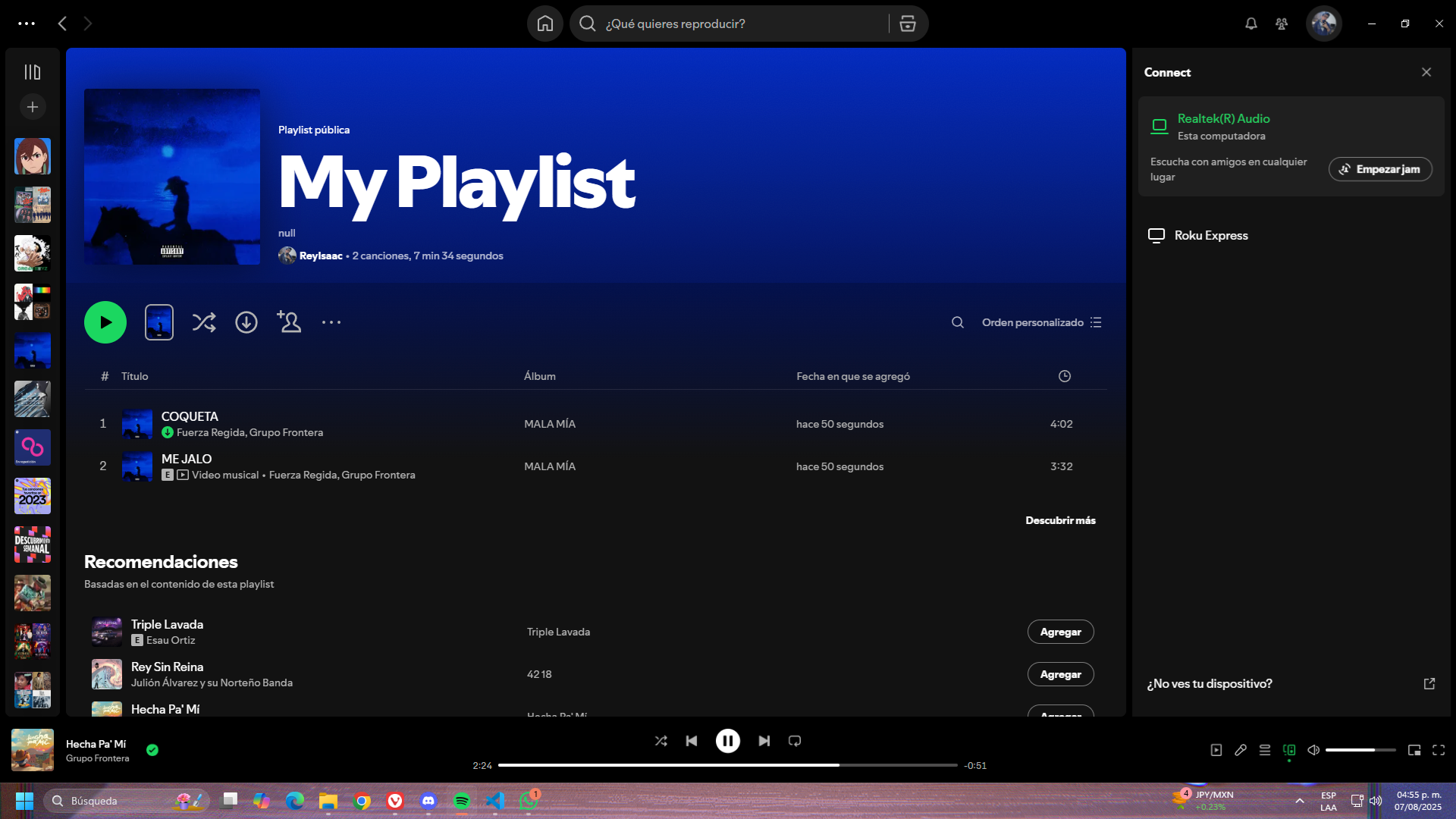Open the friends activity panel
Screen dimensions: 1456x819
1281,24
